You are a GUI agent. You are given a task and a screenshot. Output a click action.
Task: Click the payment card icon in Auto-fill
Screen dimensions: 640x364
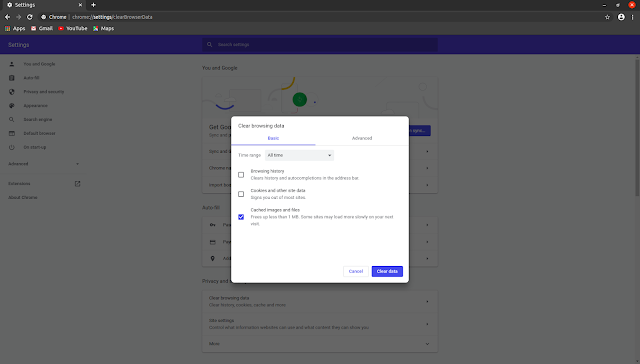[x=213, y=242]
